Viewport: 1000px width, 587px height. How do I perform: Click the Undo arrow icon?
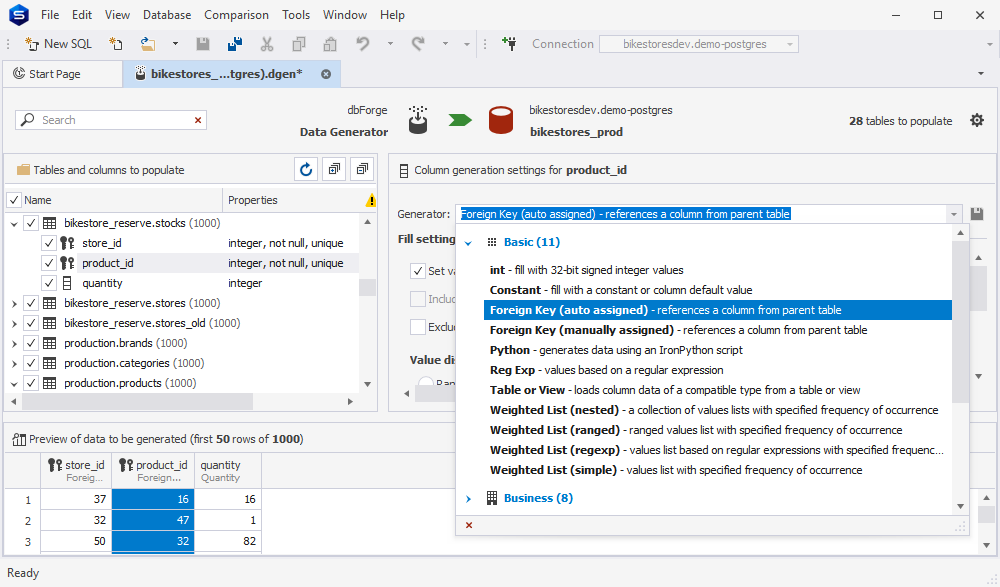tap(362, 44)
